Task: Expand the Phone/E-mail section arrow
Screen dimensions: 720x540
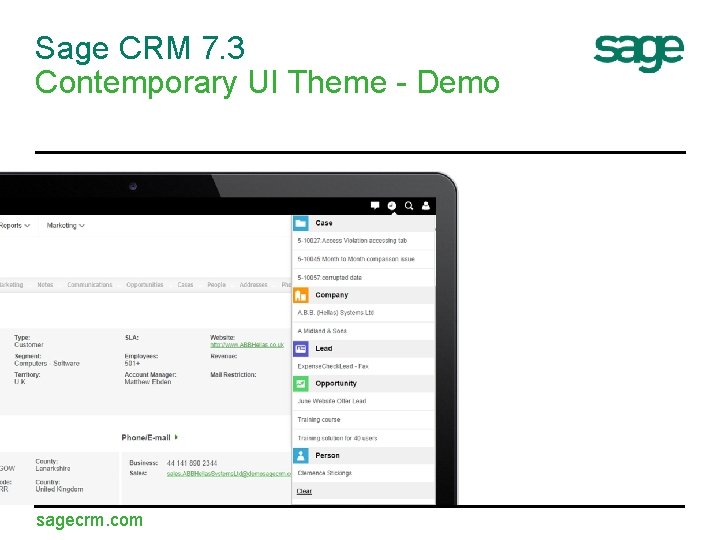Action: coord(176,437)
